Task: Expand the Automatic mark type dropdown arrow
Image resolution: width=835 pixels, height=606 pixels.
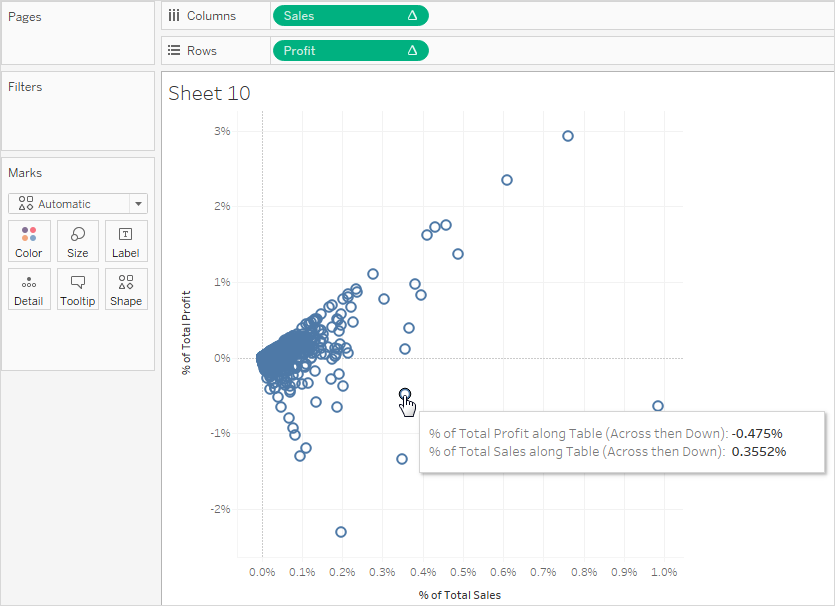Action: click(x=138, y=204)
